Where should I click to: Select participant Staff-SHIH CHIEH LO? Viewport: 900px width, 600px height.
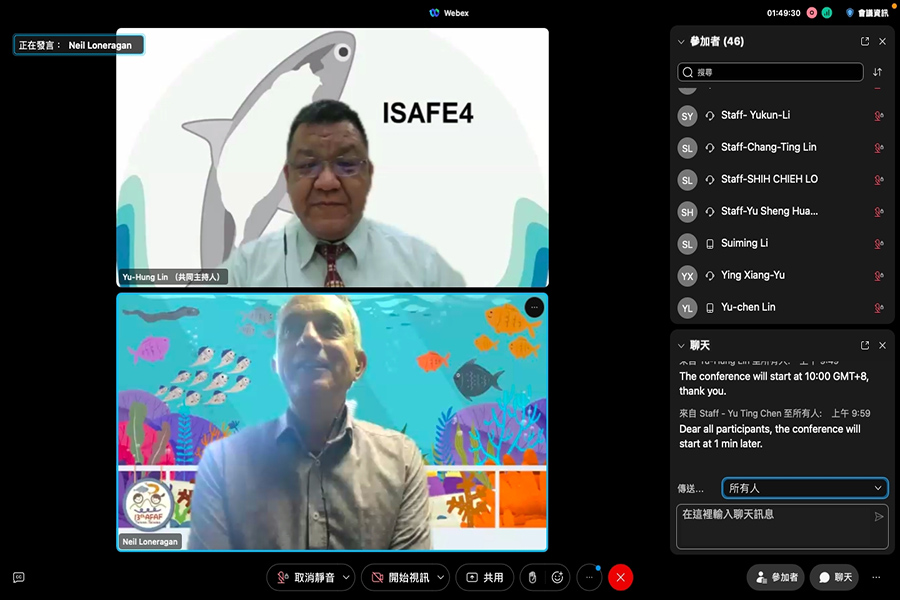point(781,180)
